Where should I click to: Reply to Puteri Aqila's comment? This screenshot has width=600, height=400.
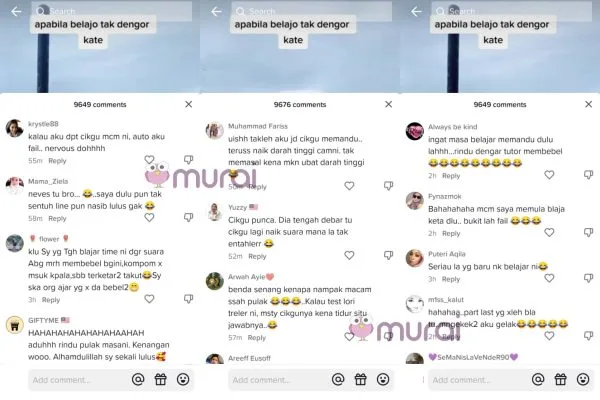(451, 279)
